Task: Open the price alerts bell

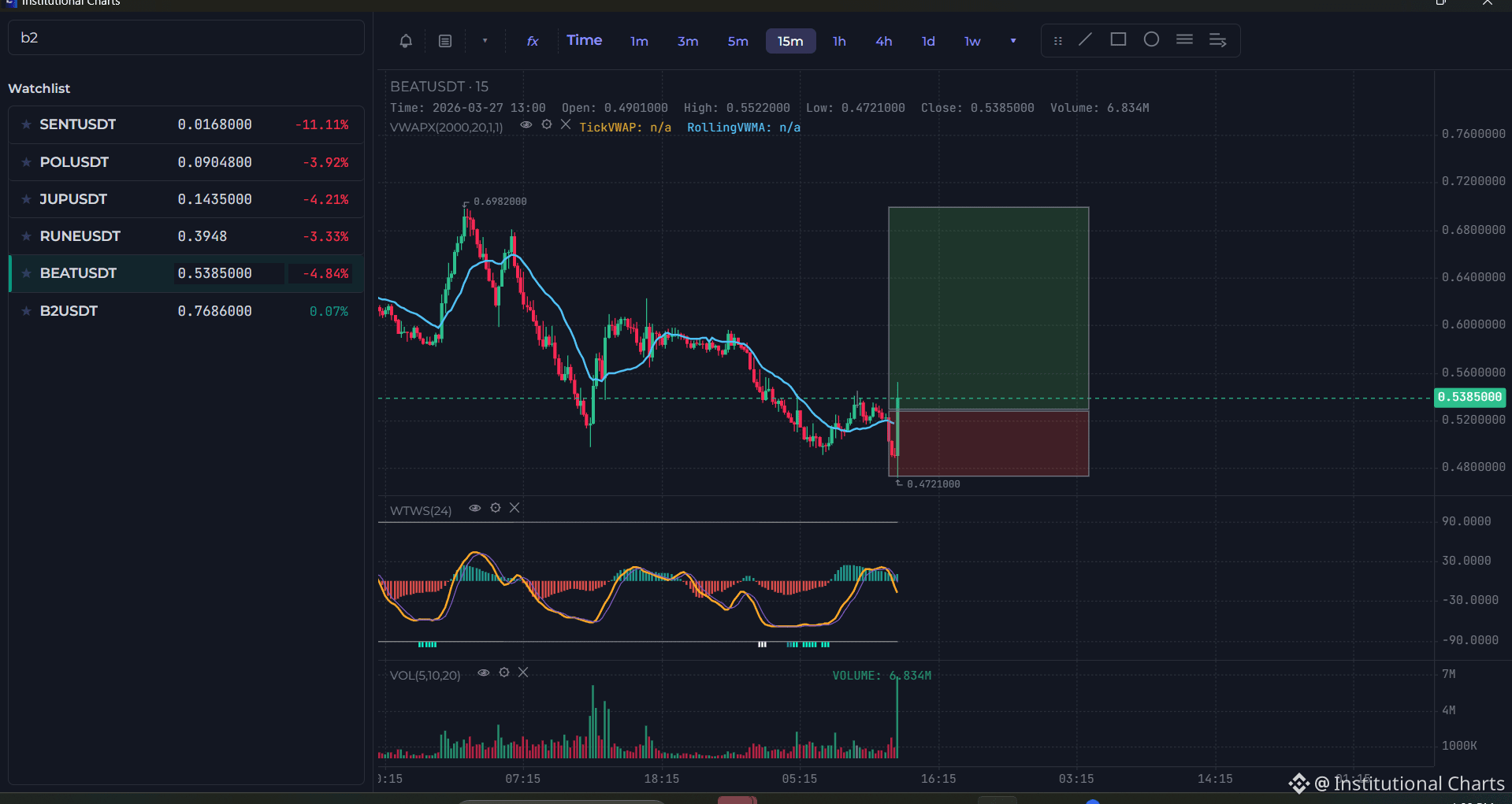Action: tap(406, 41)
